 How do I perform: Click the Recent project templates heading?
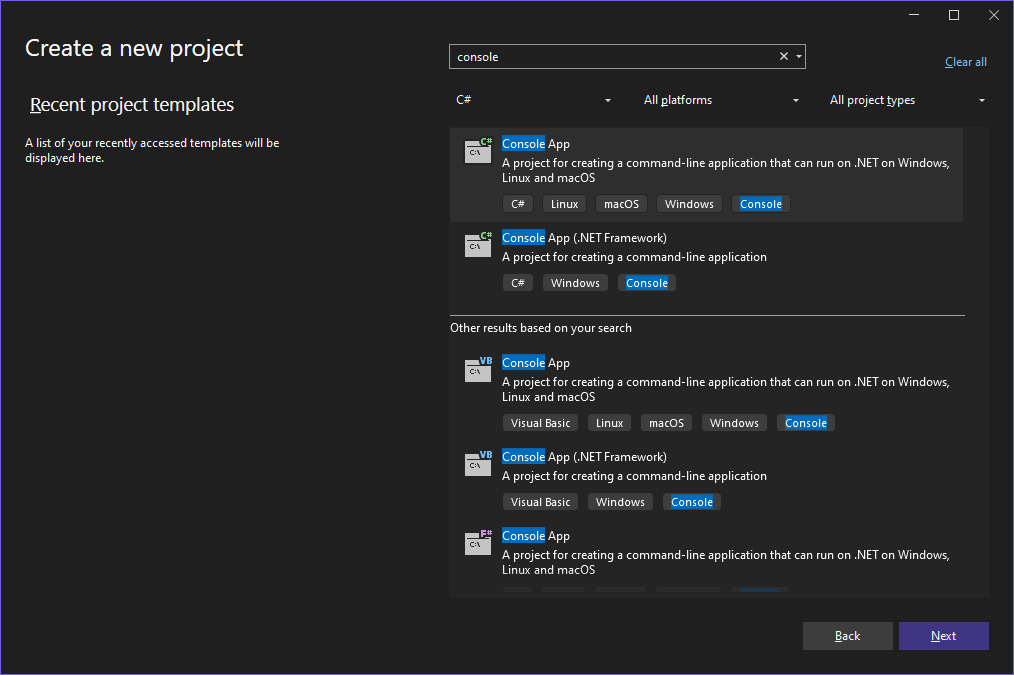132,105
